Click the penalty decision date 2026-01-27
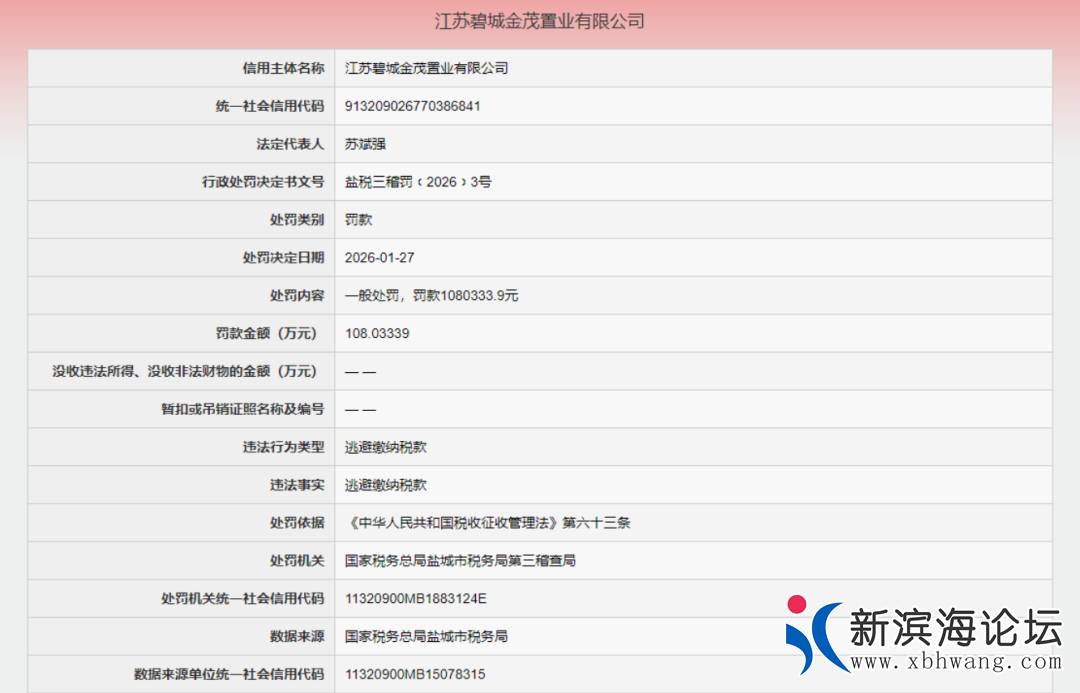 [379, 257]
